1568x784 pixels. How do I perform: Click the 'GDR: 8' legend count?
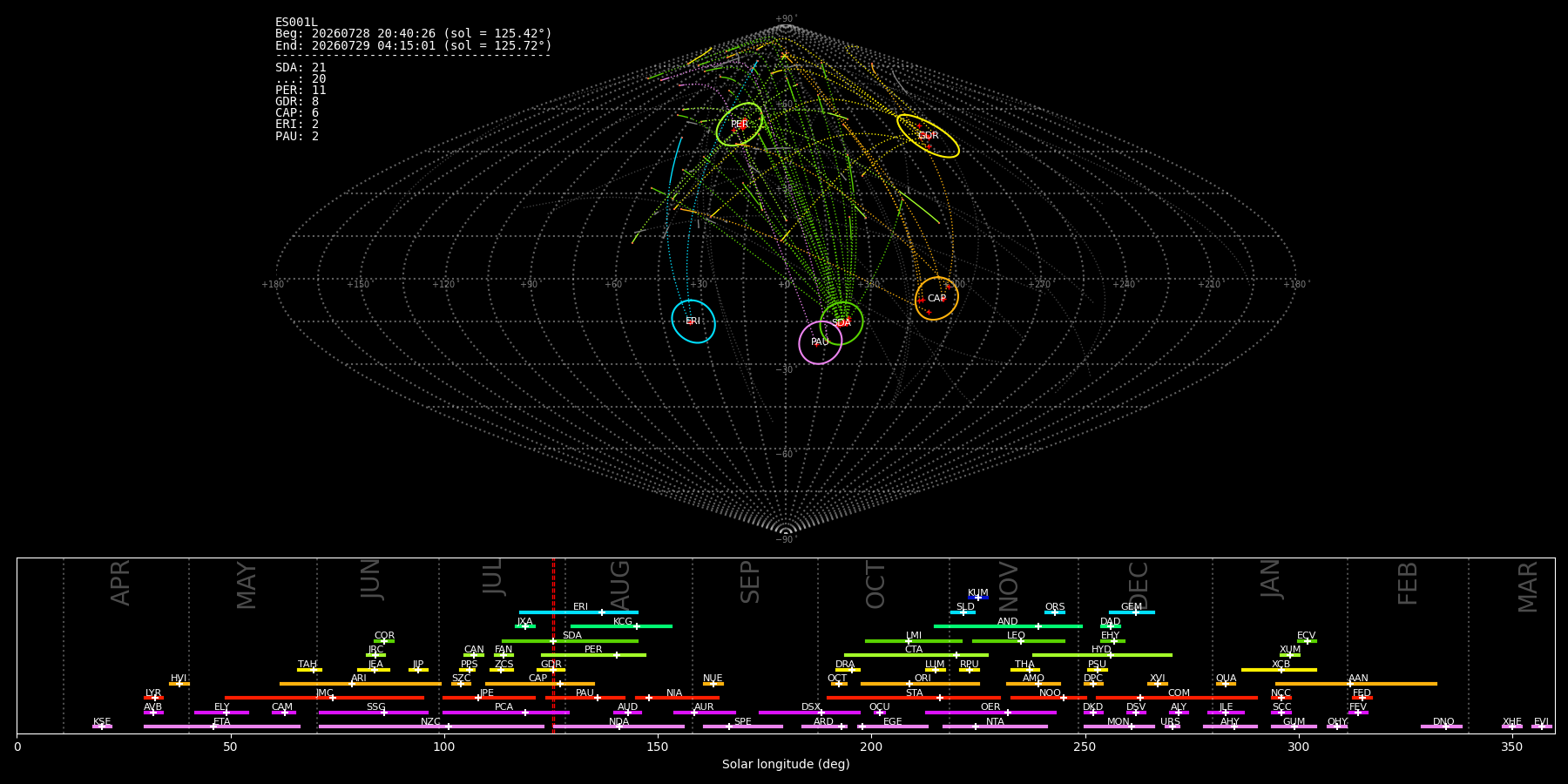(297, 101)
